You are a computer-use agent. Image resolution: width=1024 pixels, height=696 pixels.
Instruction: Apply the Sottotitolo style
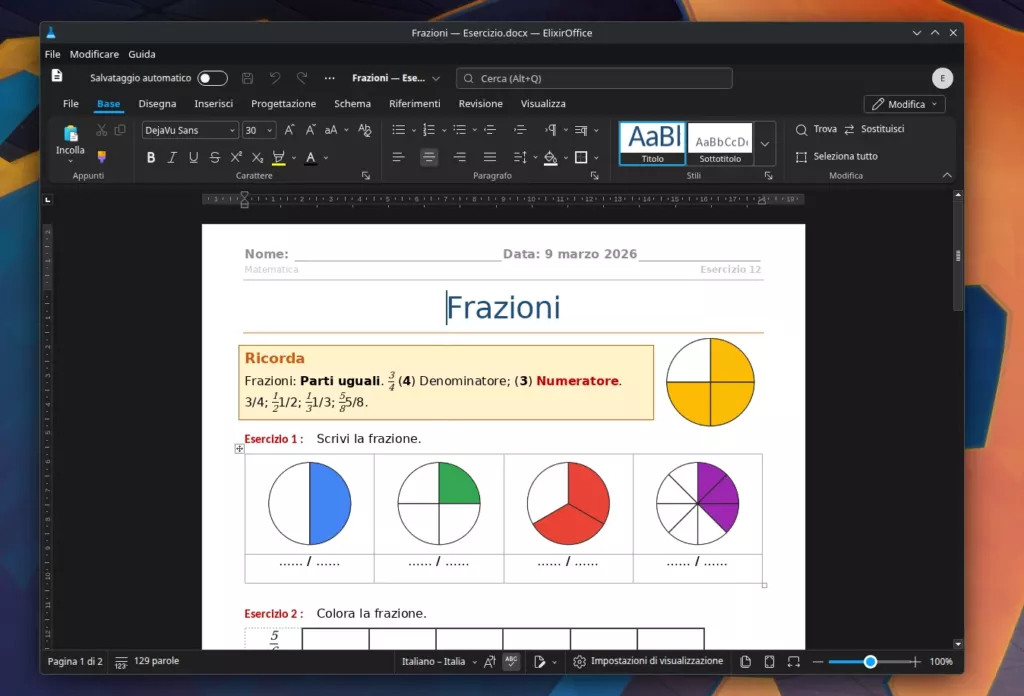click(720, 144)
